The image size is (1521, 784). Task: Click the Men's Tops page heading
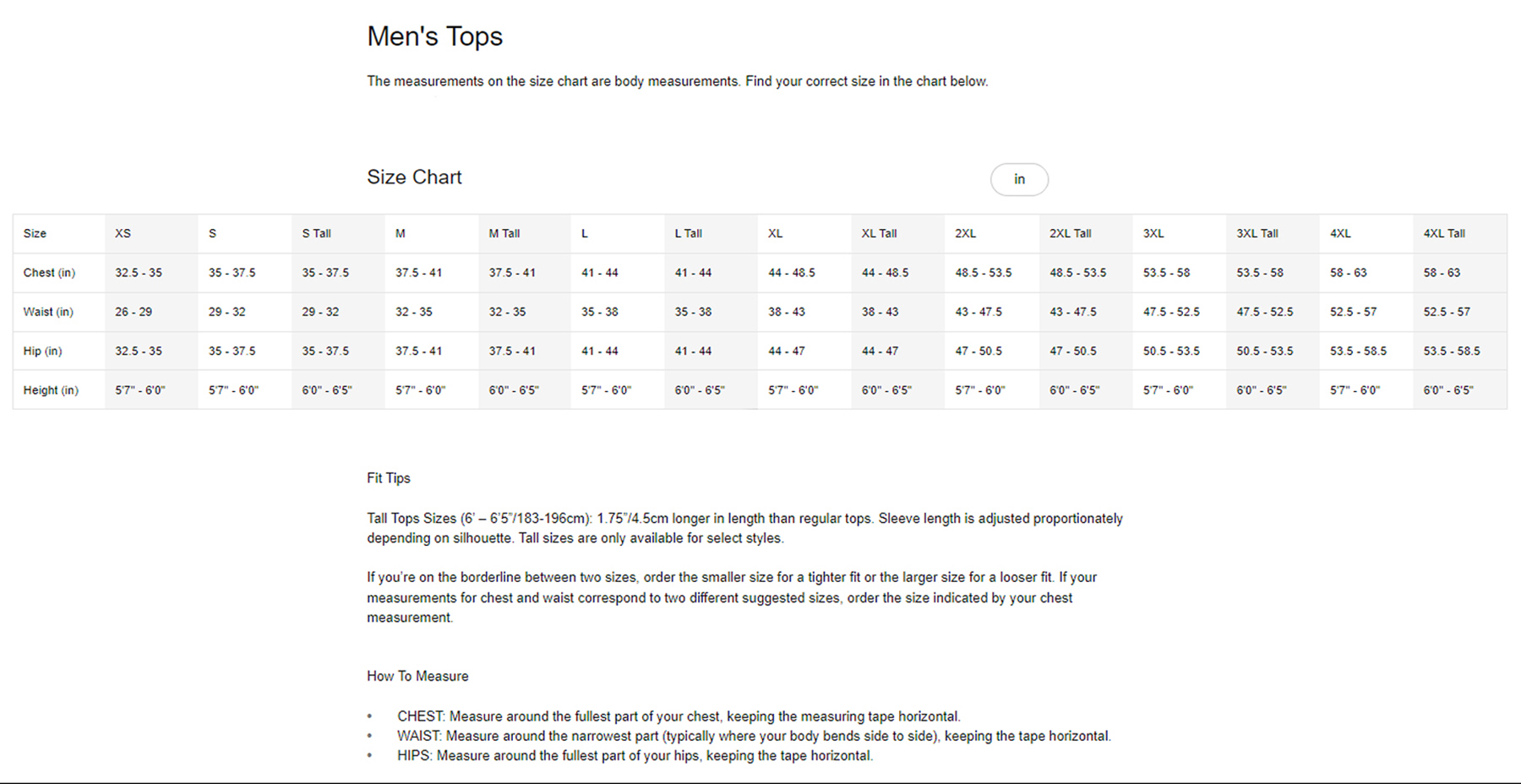click(x=434, y=36)
